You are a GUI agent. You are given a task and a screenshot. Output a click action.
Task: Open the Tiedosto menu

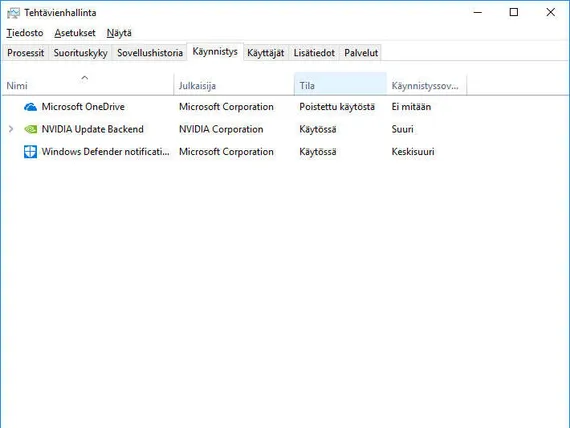click(25, 33)
